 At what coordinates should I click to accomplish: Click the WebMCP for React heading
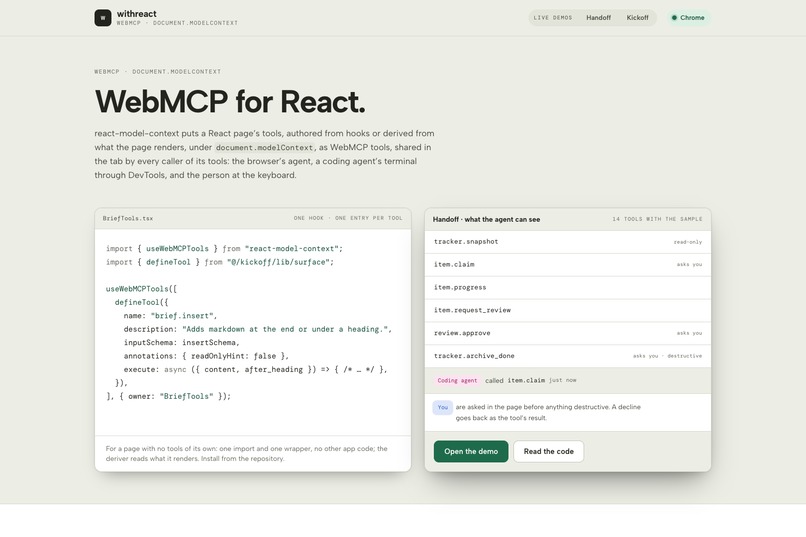tap(230, 101)
